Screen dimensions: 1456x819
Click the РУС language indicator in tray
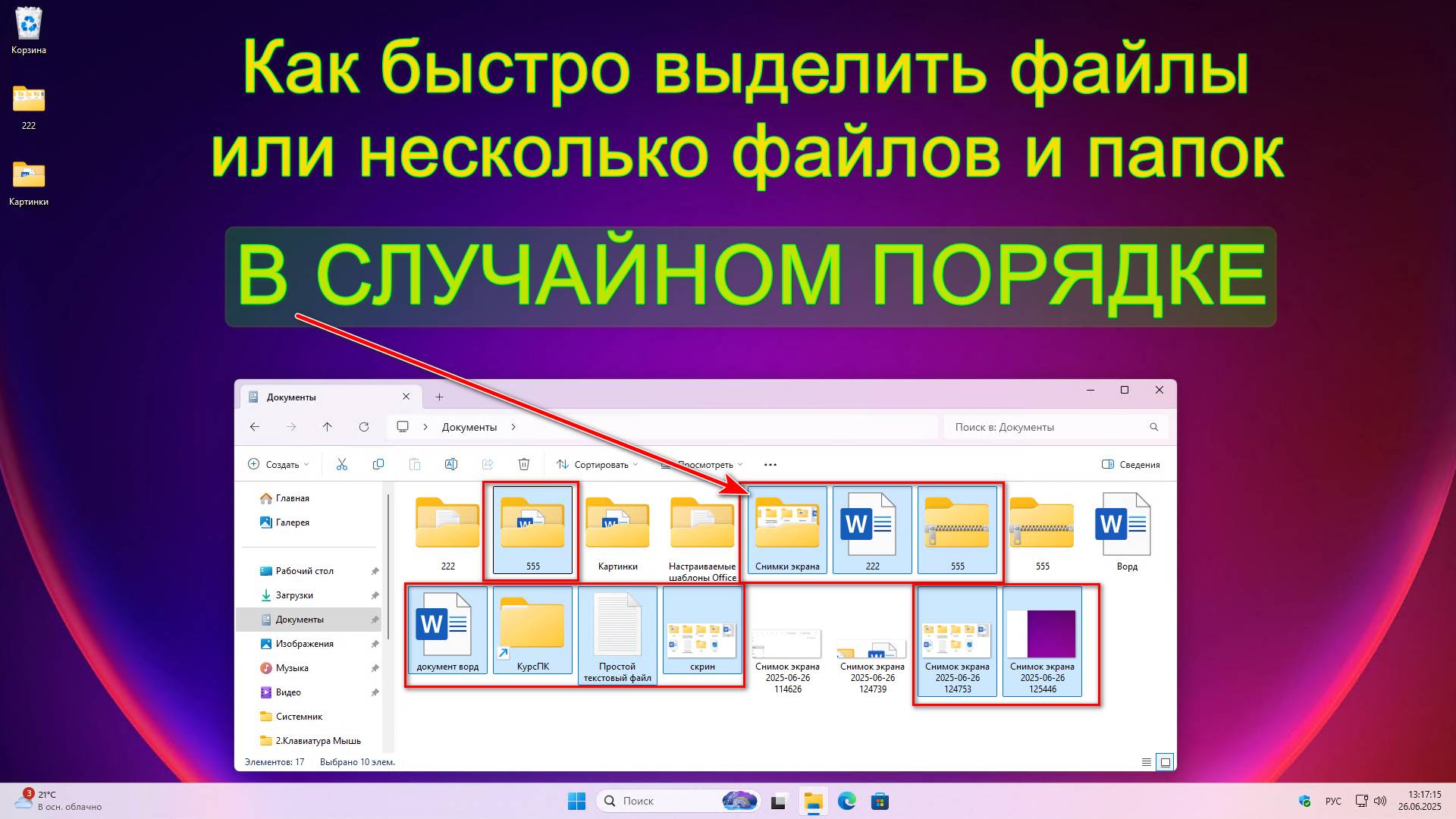click(x=1333, y=801)
